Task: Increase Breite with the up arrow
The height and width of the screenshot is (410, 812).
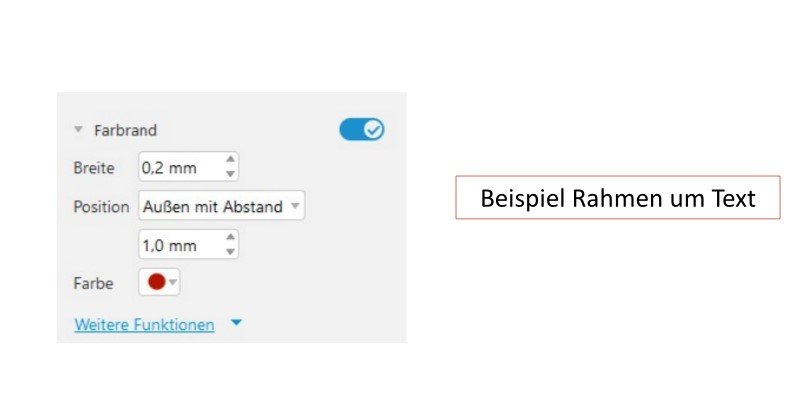Action: [x=230, y=160]
